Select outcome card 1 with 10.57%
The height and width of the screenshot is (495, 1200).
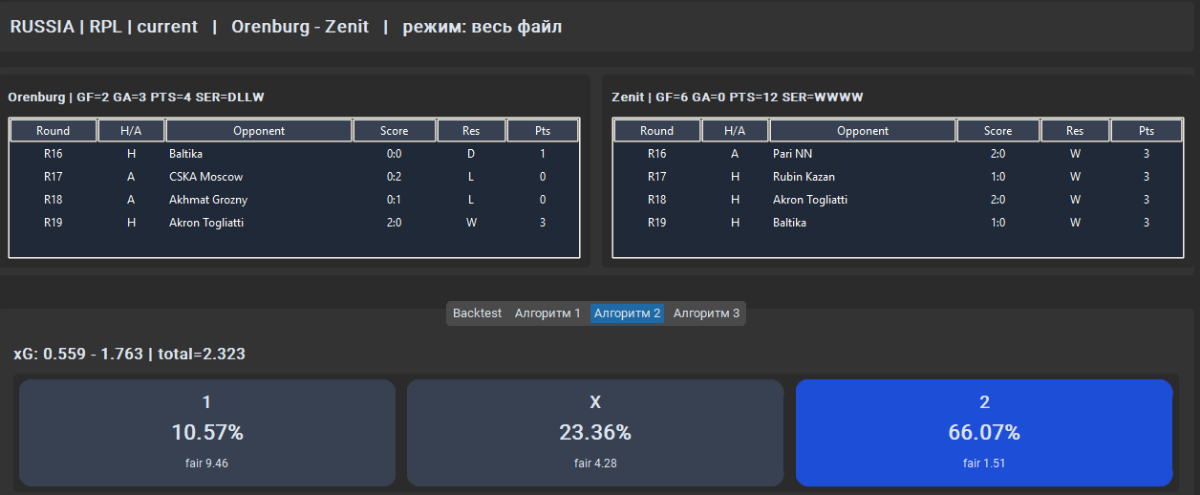pos(207,432)
